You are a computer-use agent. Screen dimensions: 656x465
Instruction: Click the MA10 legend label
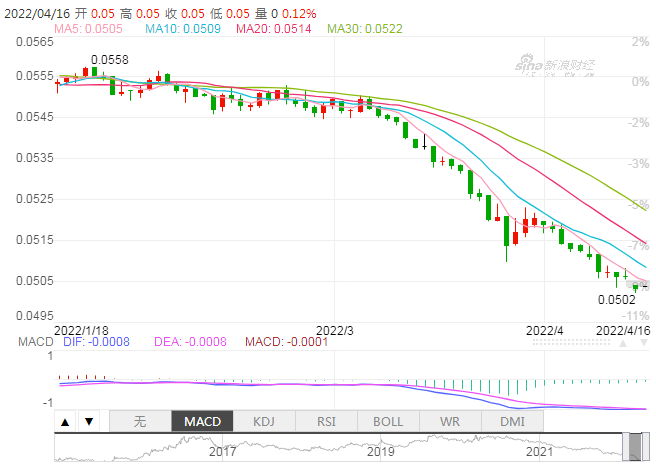pos(180,29)
